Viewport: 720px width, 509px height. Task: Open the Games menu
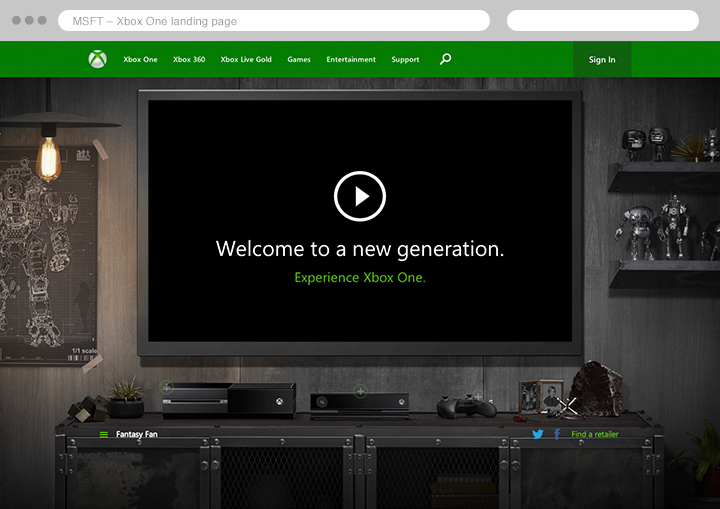[x=299, y=59]
